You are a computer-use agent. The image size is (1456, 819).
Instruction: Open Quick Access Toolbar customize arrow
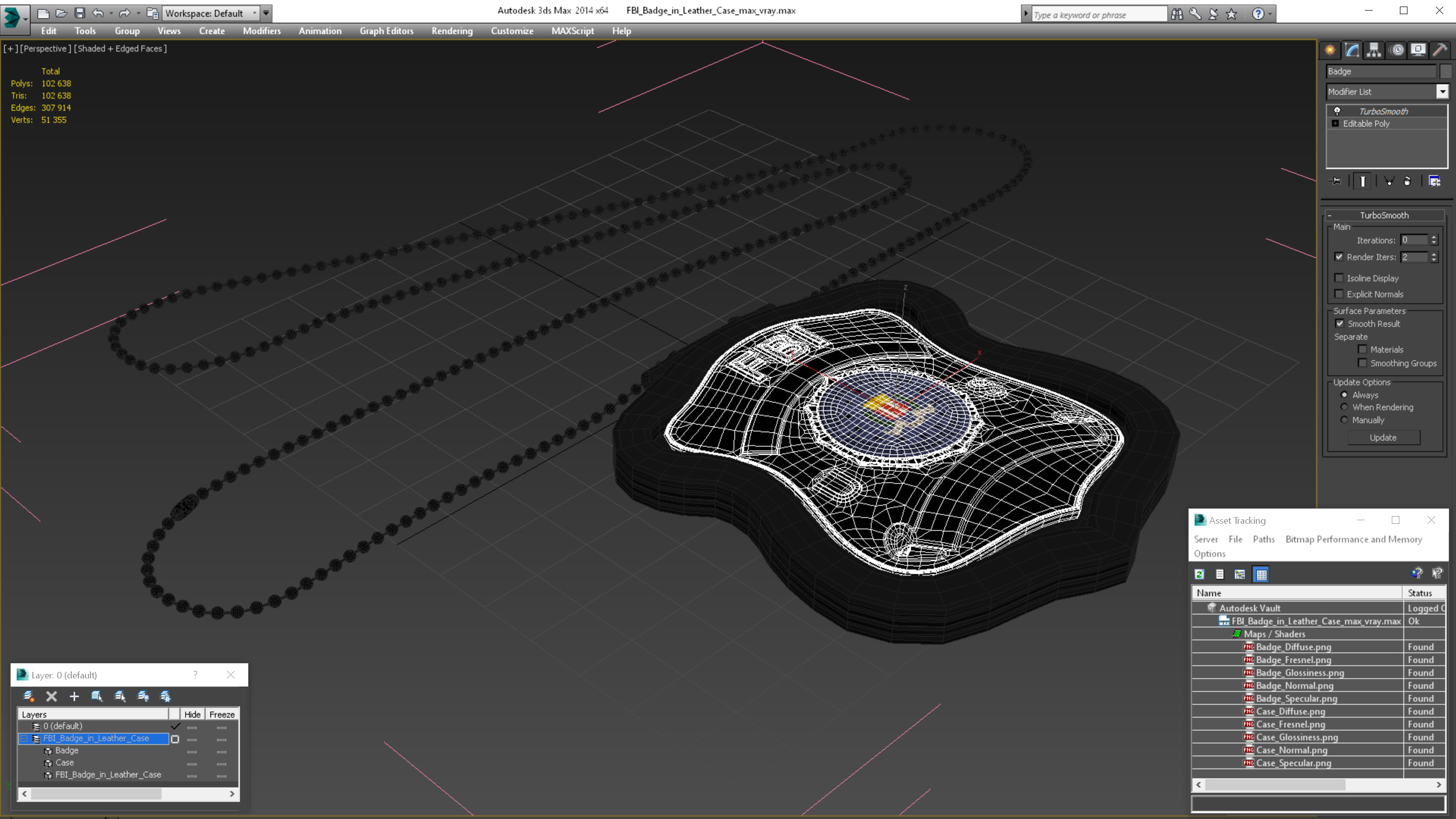265,13
